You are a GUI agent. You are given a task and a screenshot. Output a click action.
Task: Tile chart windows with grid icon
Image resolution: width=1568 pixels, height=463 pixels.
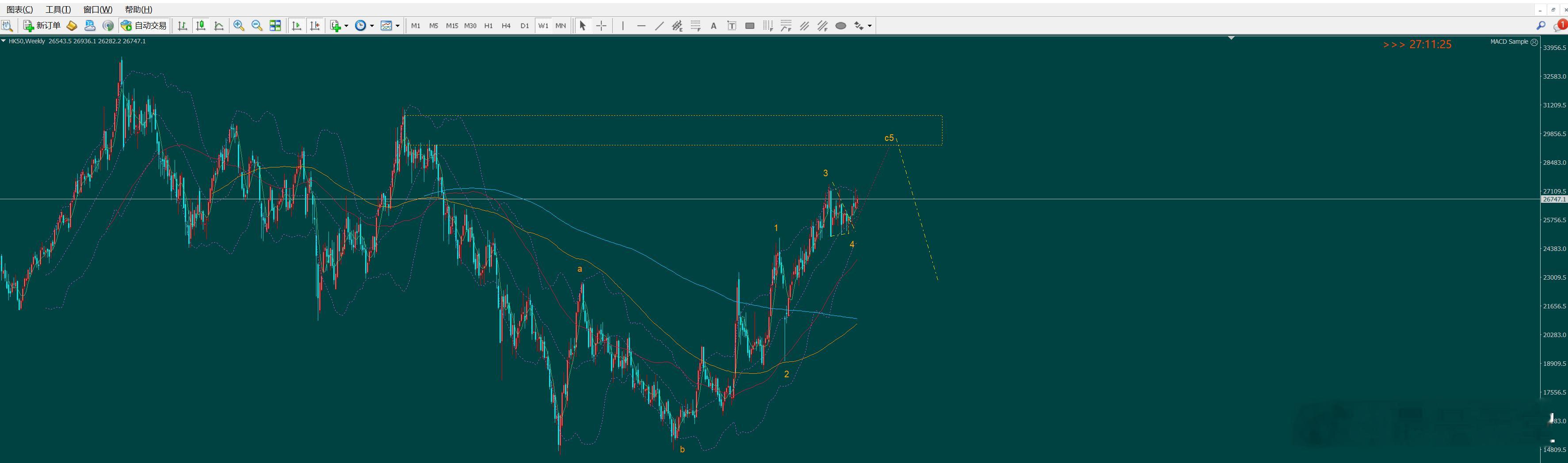(x=275, y=26)
